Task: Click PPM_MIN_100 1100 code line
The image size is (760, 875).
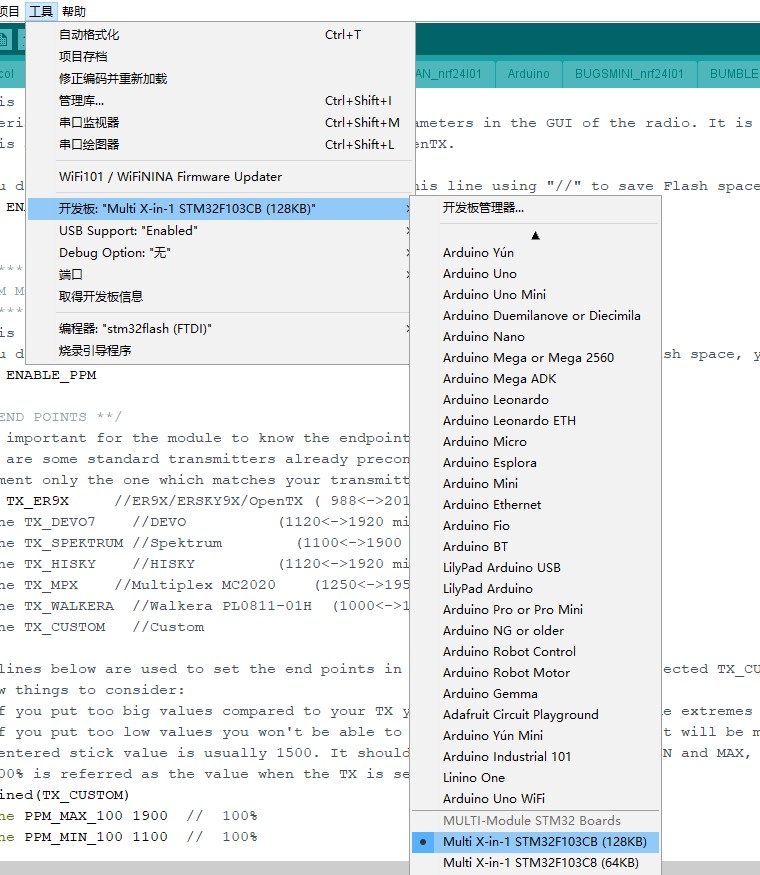Action: (129, 837)
